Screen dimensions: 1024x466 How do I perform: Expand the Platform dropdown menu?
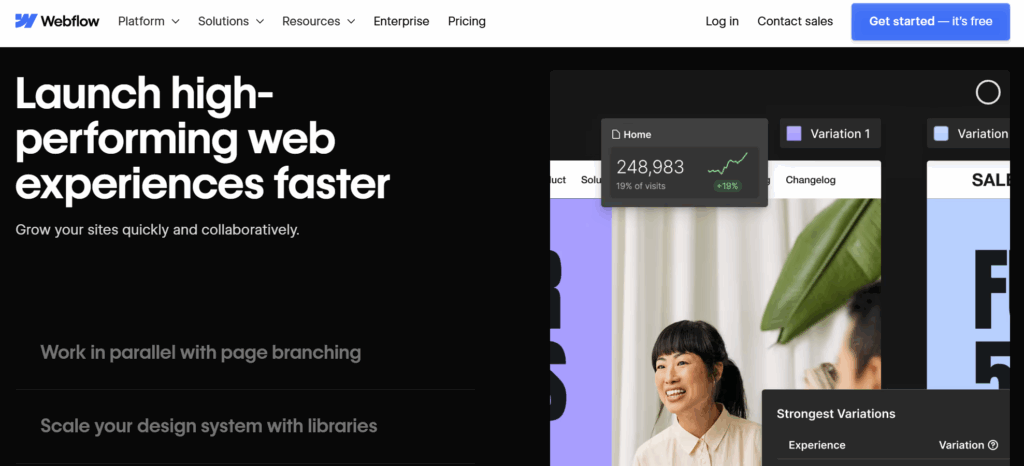click(149, 21)
